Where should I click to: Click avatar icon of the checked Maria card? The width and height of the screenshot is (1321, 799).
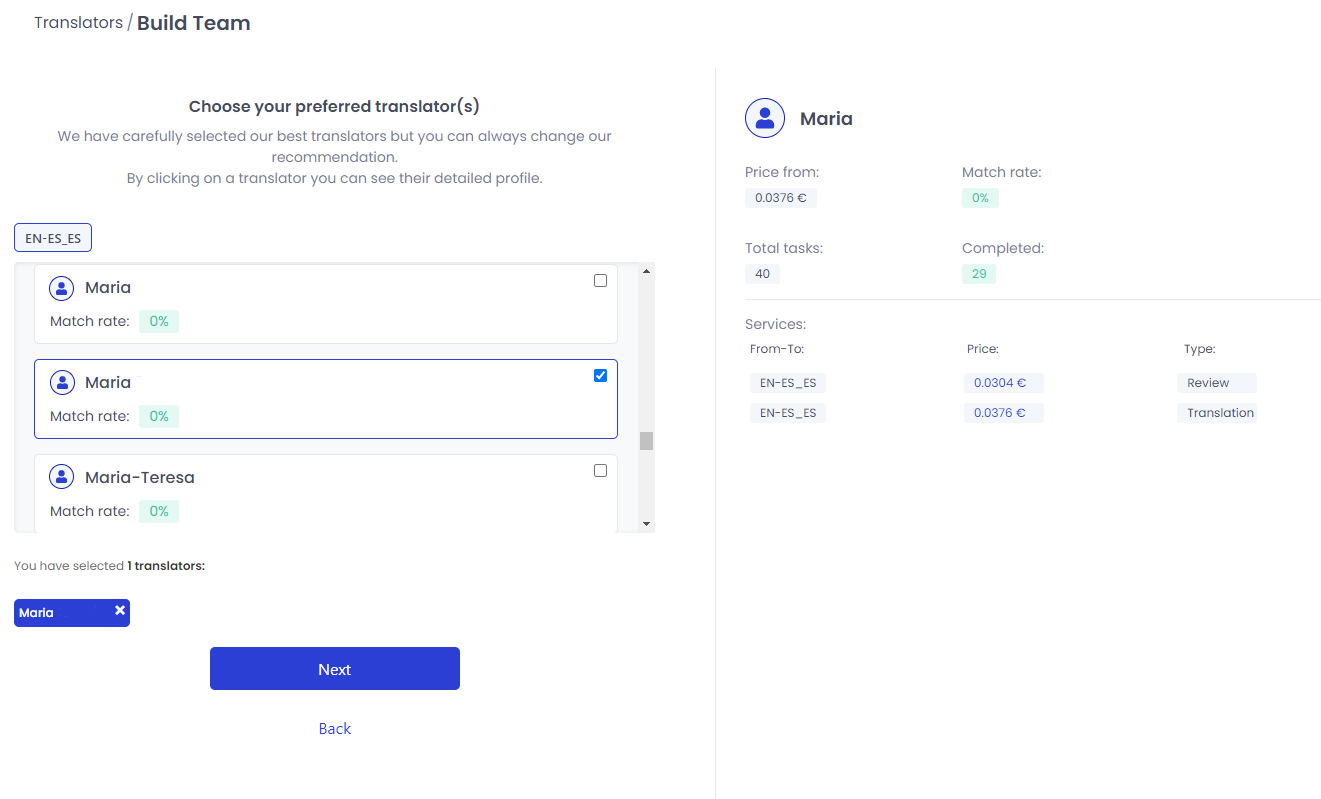[62, 383]
